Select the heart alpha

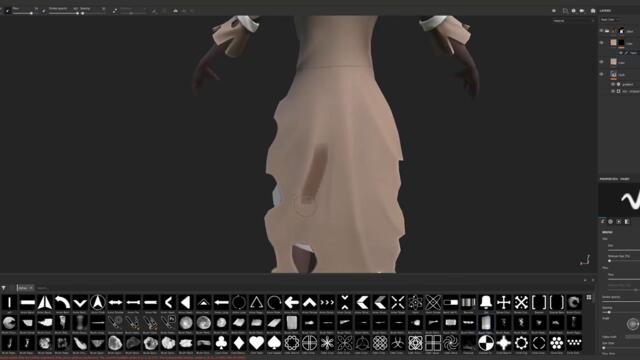click(x=256, y=343)
